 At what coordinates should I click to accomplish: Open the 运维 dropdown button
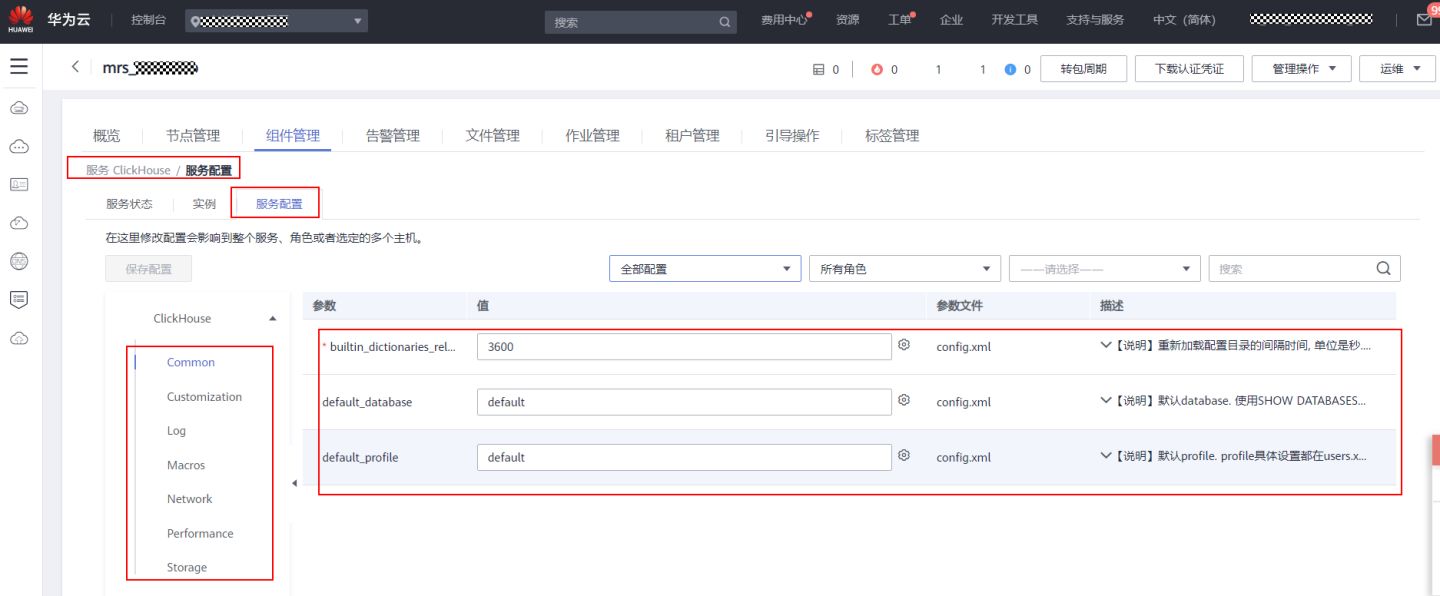pos(1398,69)
